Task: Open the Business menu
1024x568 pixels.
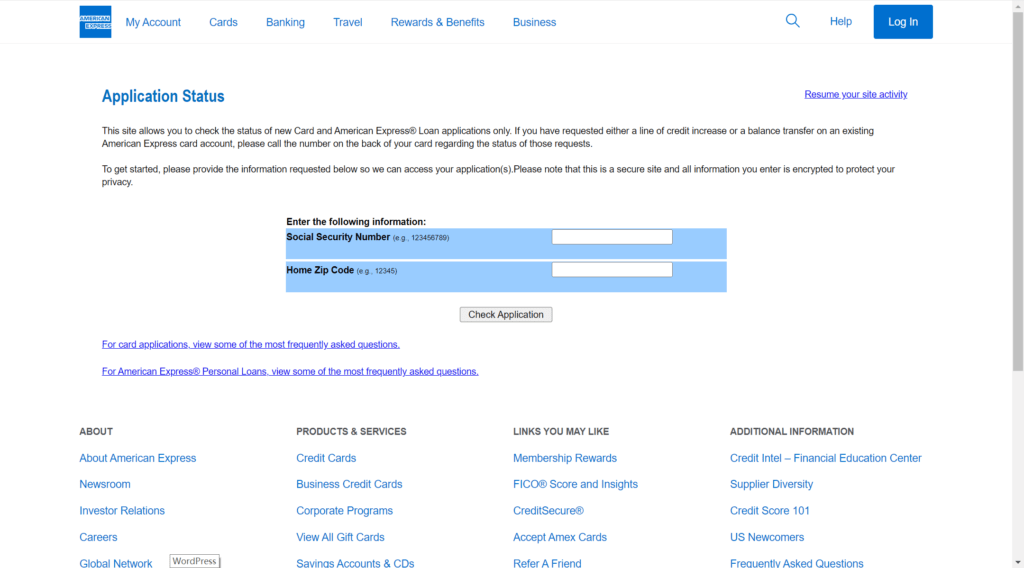Action: [x=534, y=22]
